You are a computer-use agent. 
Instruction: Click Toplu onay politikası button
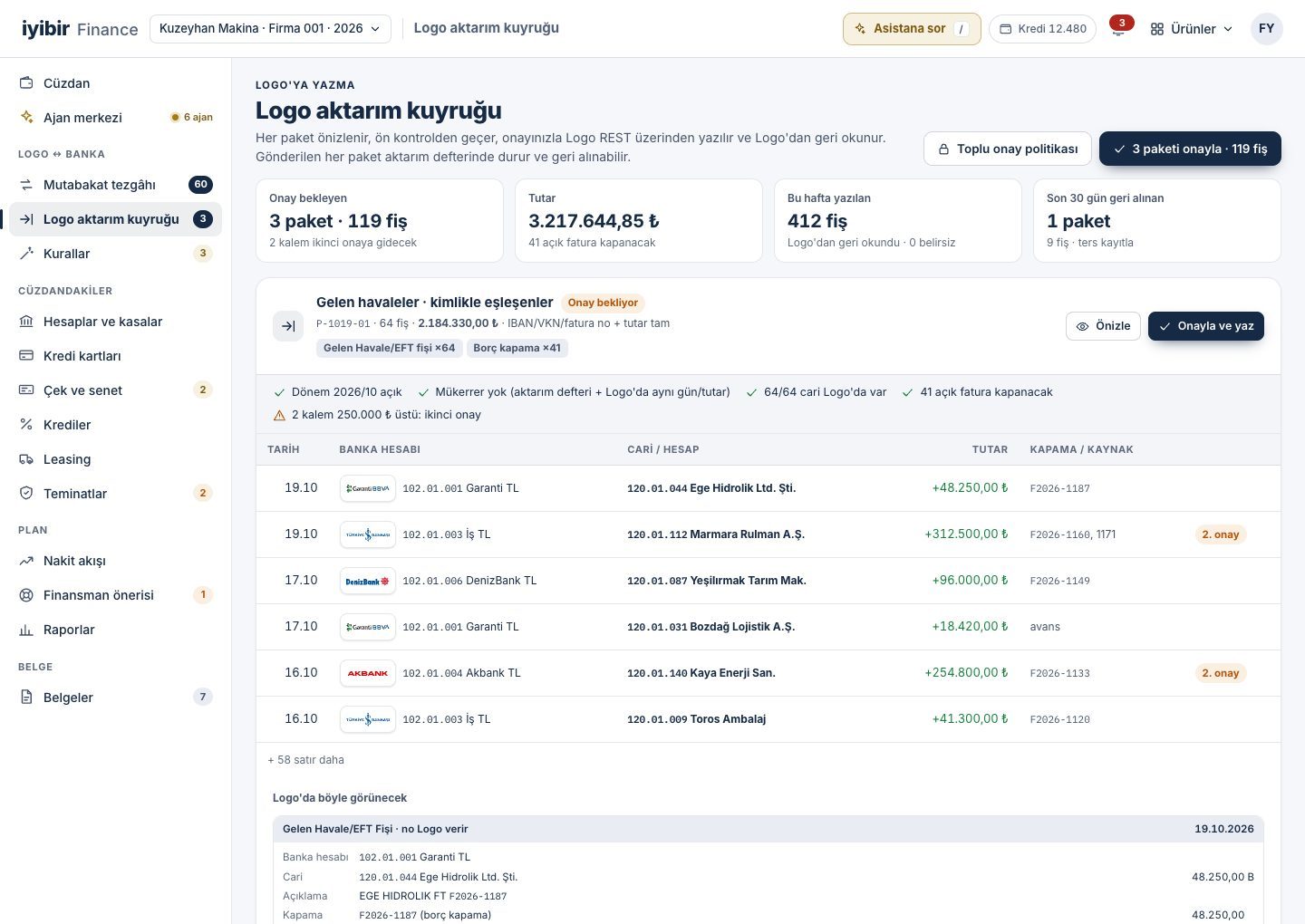[1008, 149]
